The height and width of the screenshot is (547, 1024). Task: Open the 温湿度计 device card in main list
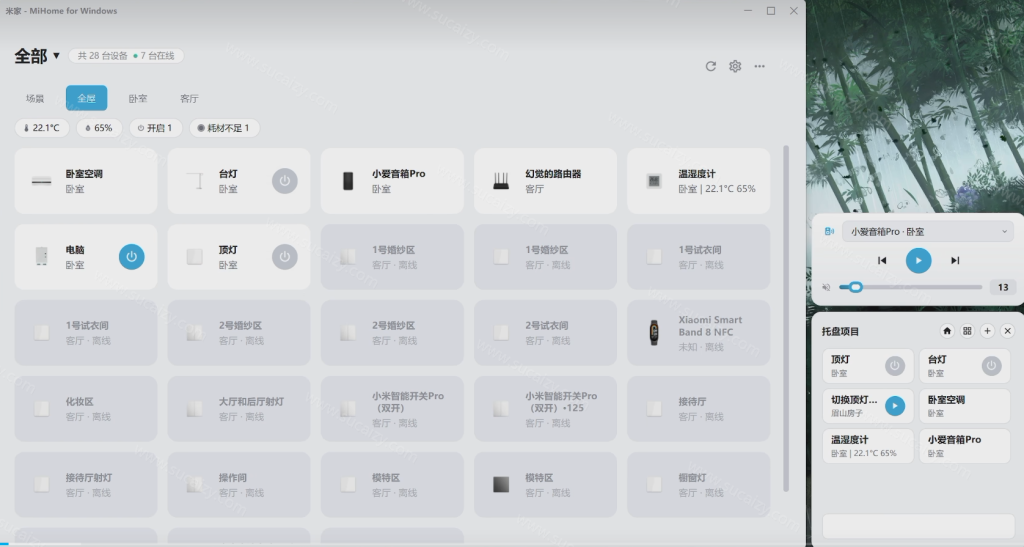(x=699, y=181)
